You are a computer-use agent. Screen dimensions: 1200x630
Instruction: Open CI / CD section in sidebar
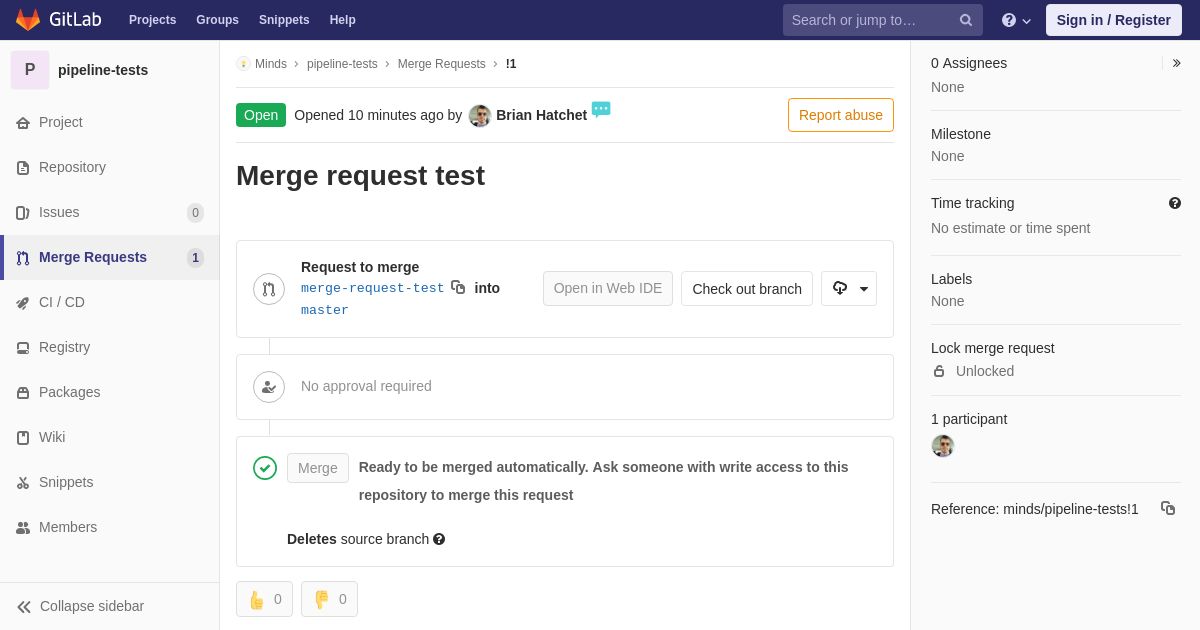point(110,302)
